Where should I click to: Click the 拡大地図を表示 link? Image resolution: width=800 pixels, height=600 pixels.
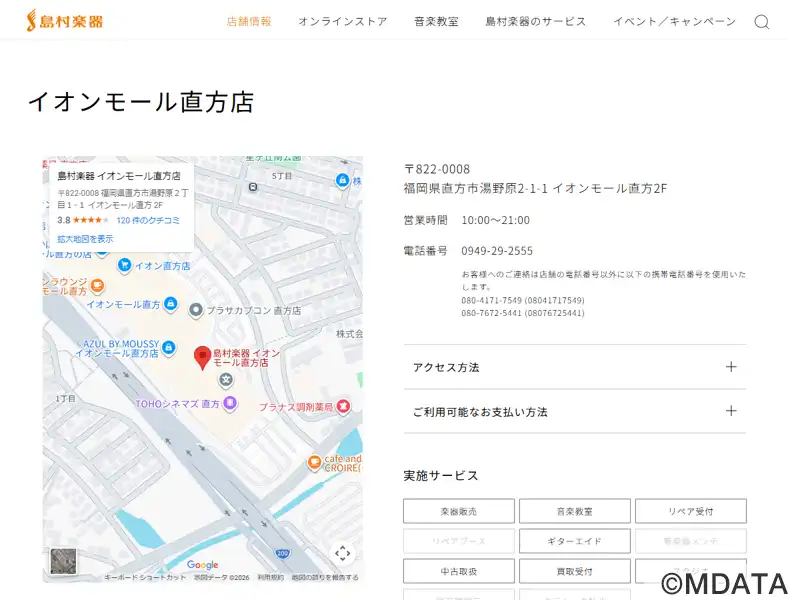(85, 239)
